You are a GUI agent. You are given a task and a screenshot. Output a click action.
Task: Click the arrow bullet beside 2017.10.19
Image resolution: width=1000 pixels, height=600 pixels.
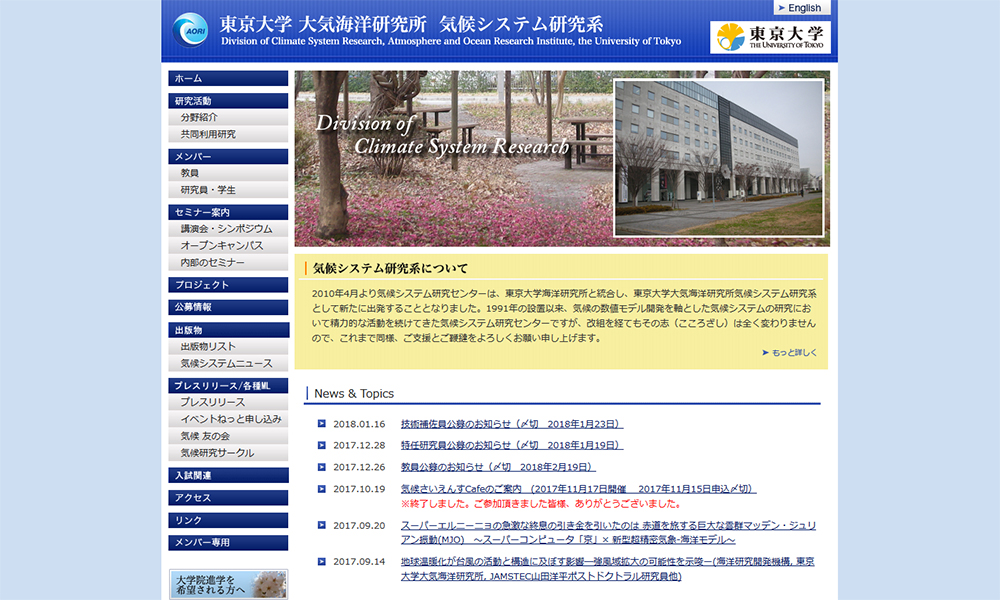pyautogui.click(x=321, y=488)
